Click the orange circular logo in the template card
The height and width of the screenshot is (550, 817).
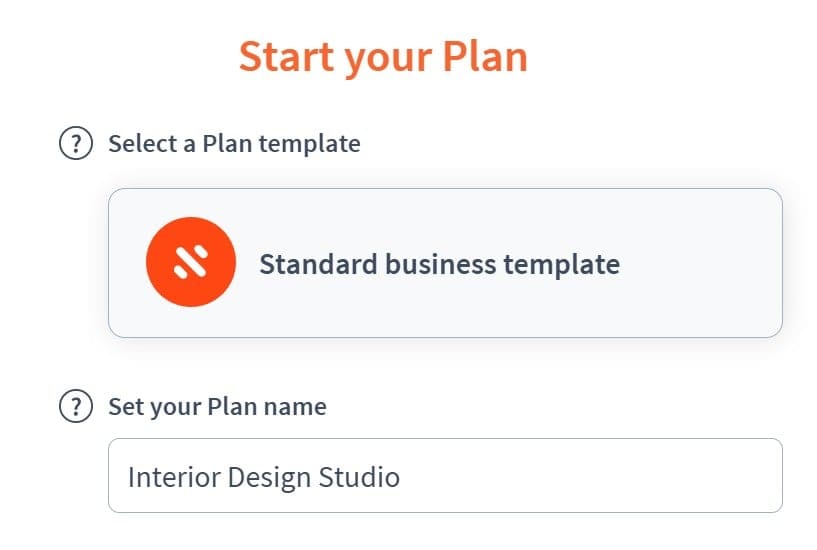[191, 262]
